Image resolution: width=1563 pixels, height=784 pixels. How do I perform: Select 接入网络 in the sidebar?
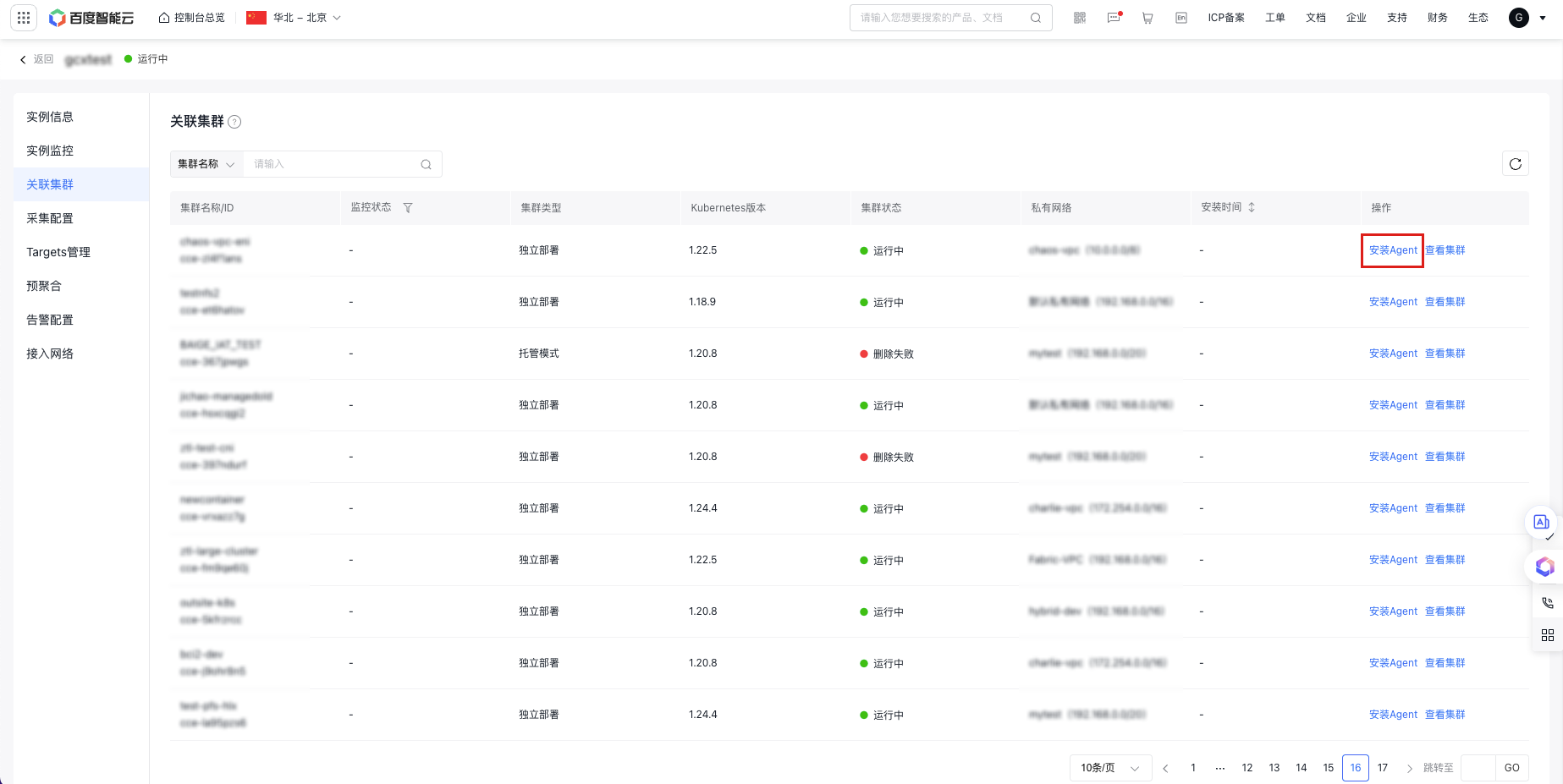tap(81, 354)
